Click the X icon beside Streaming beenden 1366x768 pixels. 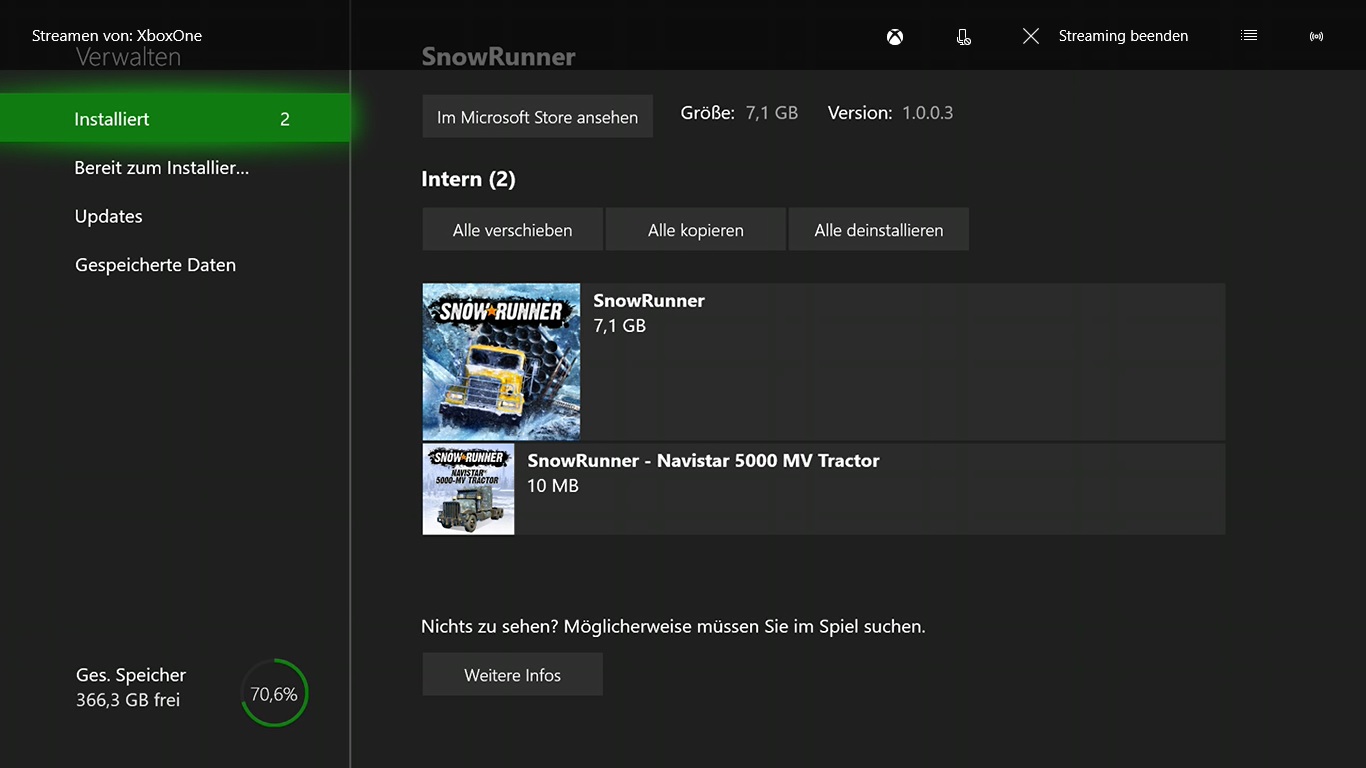1031,36
